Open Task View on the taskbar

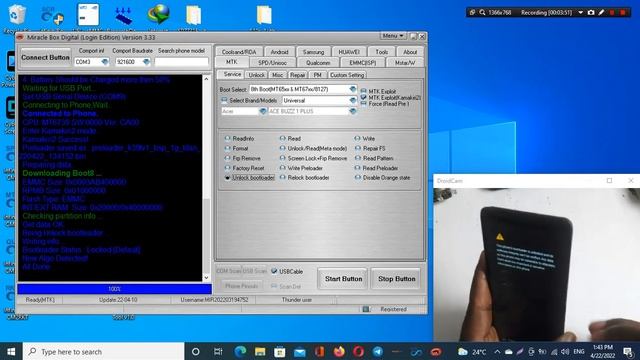218,351
